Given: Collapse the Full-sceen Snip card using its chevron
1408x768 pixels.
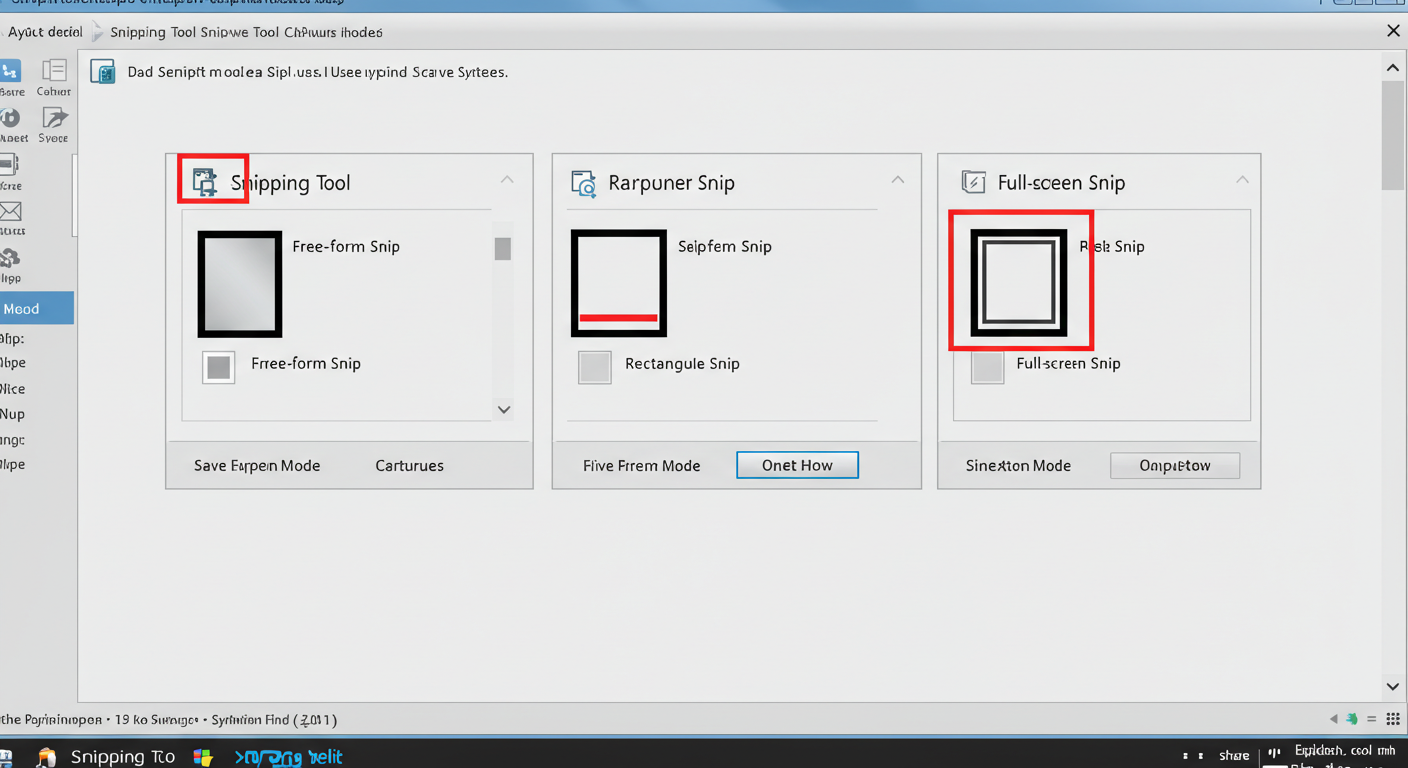Looking at the screenshot, I should pos(1242,180).
